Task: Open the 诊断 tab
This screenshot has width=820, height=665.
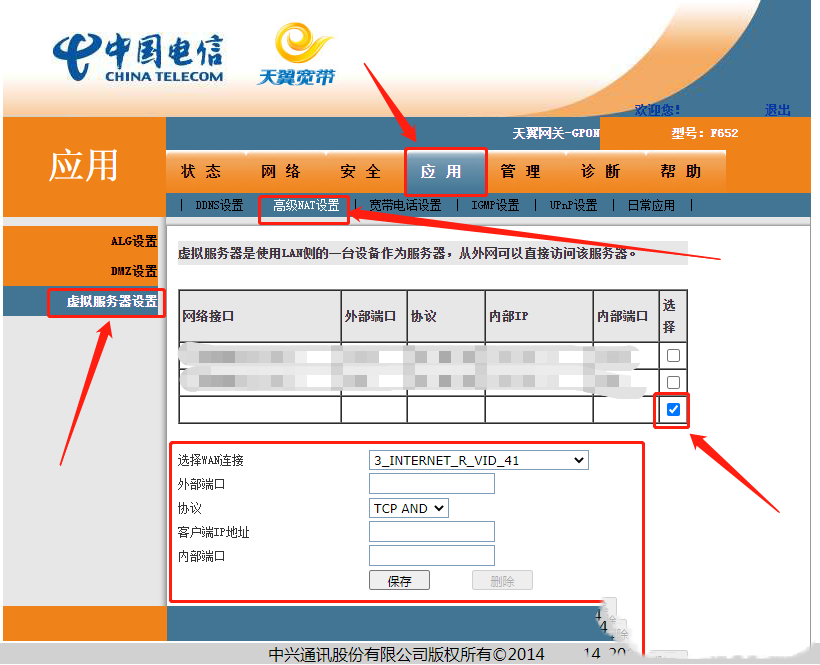Action: [600, 171]
